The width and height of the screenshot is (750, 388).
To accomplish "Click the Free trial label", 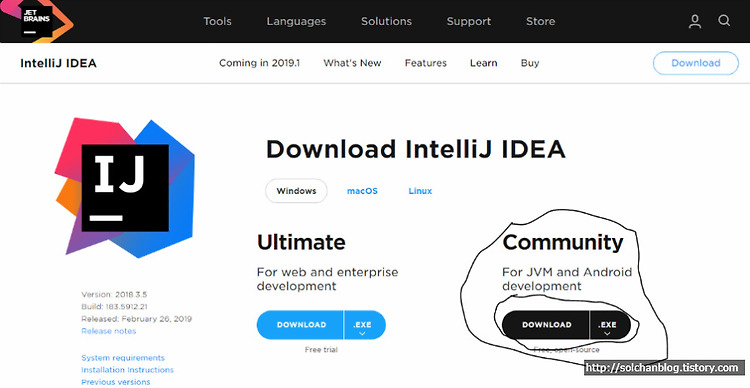I will coord(321,350).
